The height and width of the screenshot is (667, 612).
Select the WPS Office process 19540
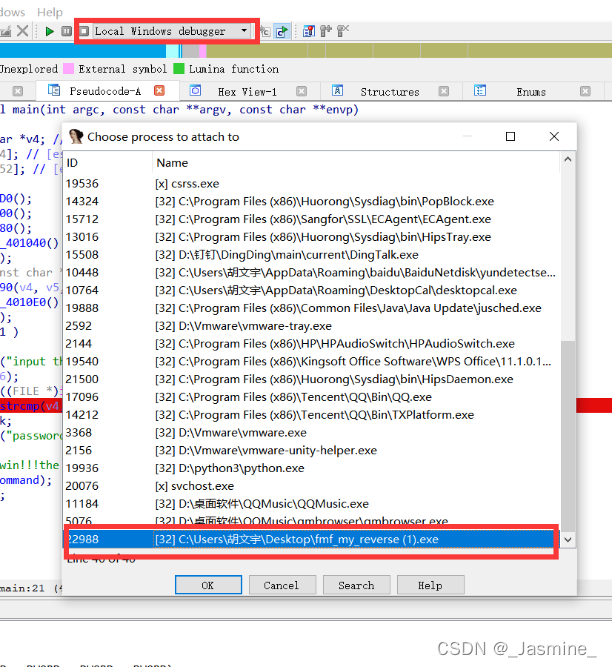point(311,362)
